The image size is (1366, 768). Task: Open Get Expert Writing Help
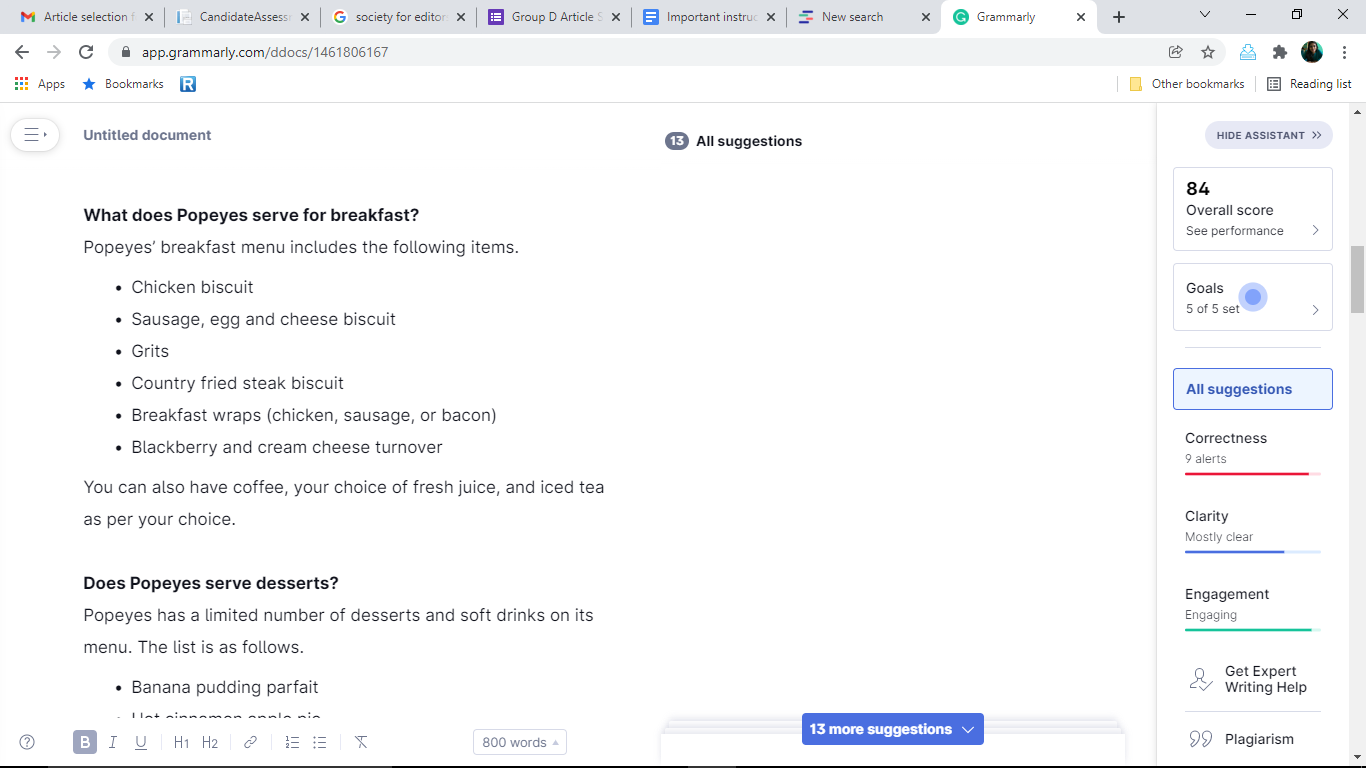click(1253, 679)
